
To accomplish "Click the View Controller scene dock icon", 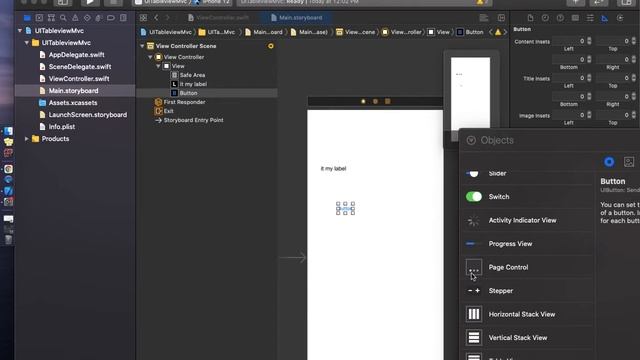I will tap(363, 101).
